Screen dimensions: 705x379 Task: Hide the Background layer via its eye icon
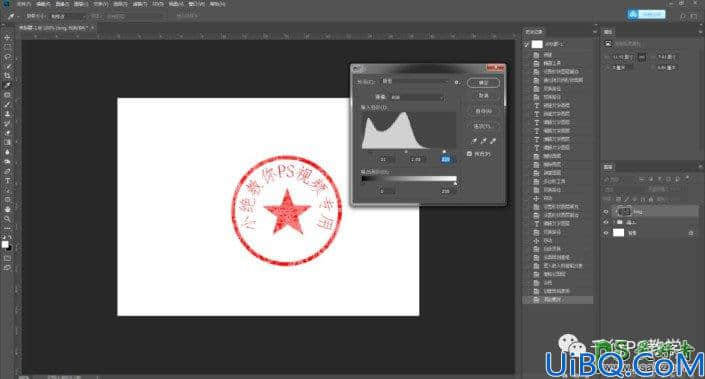[x=606, y=233]
